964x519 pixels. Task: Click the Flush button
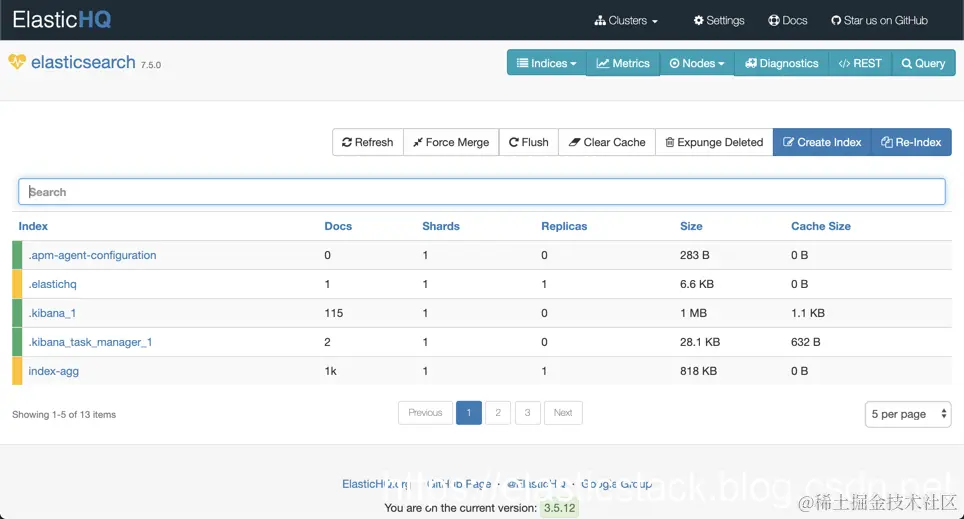pos(528,142)
